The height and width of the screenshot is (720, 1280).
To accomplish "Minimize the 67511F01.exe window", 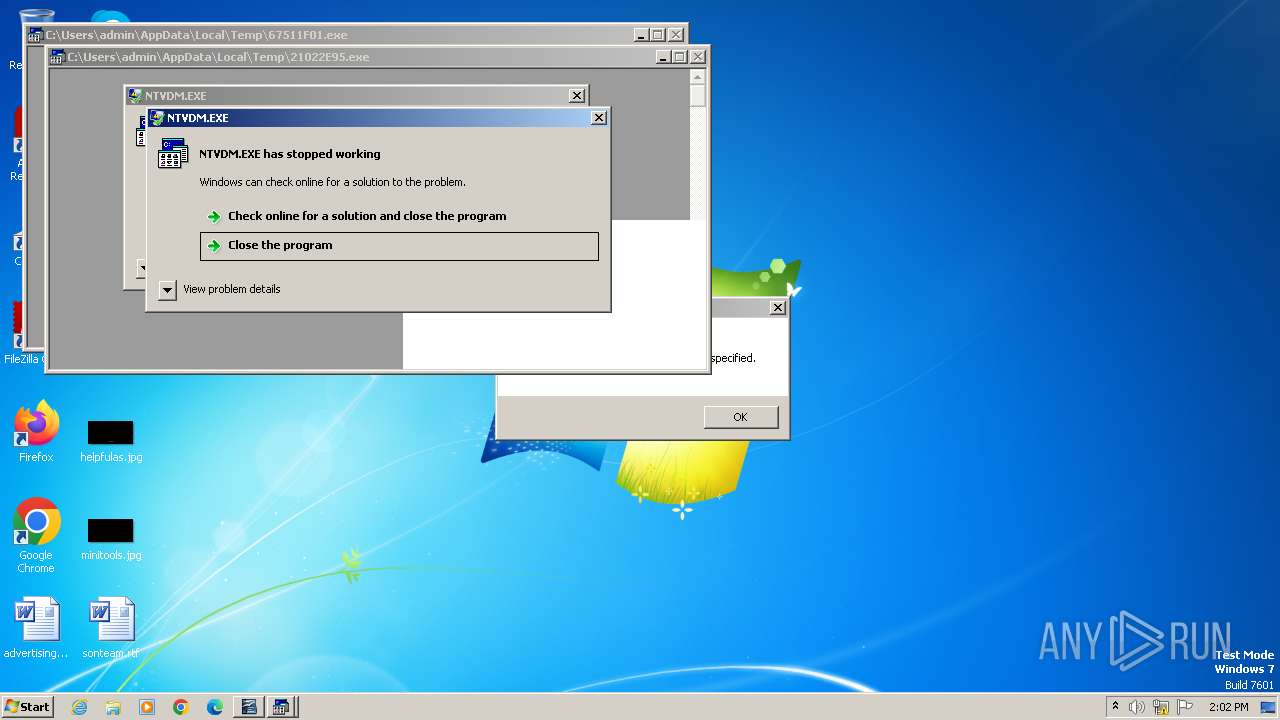I will [641, 35].
